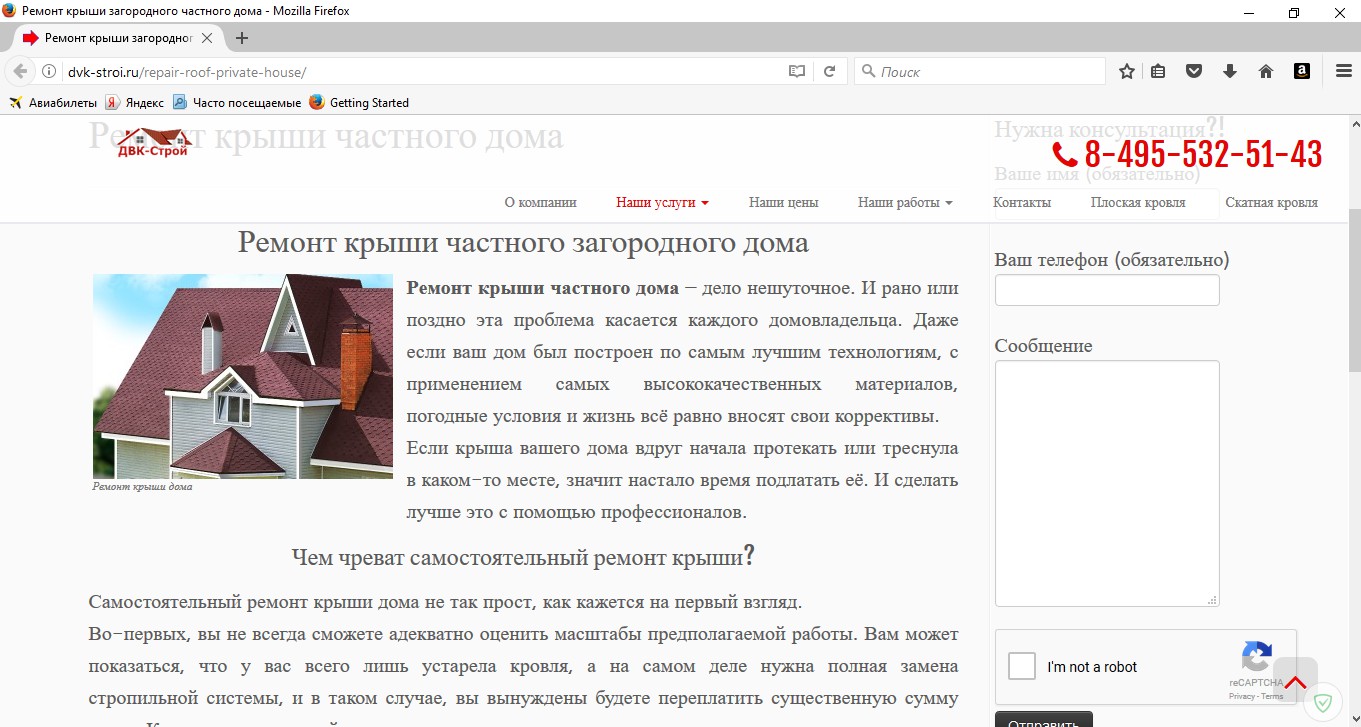
Task: Show bookmarks list icon
Action: 1158,71
